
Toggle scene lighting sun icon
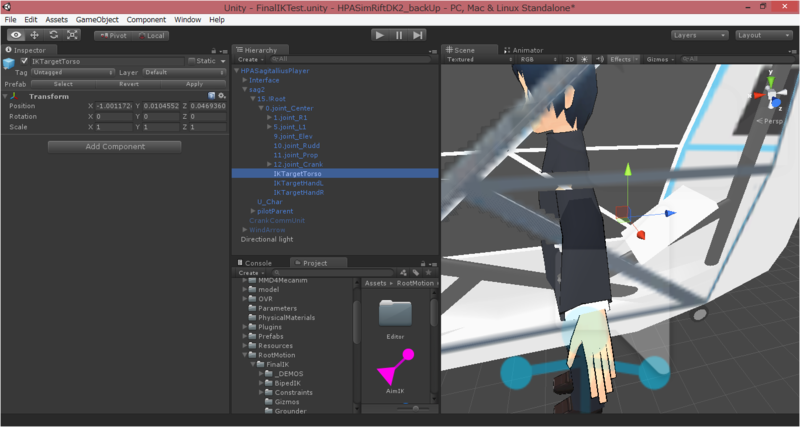click(585, 59)
